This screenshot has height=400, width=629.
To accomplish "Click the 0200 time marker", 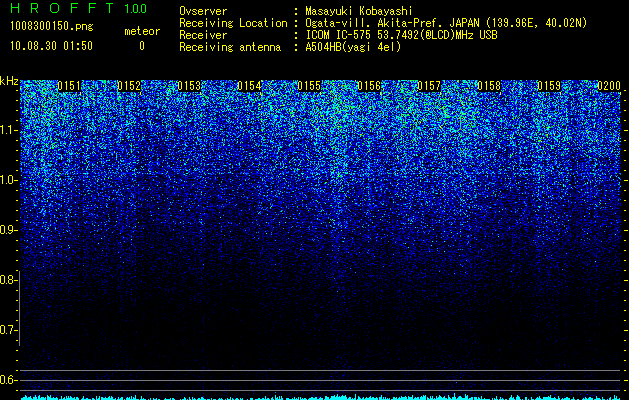I will (x=609, y=86).
